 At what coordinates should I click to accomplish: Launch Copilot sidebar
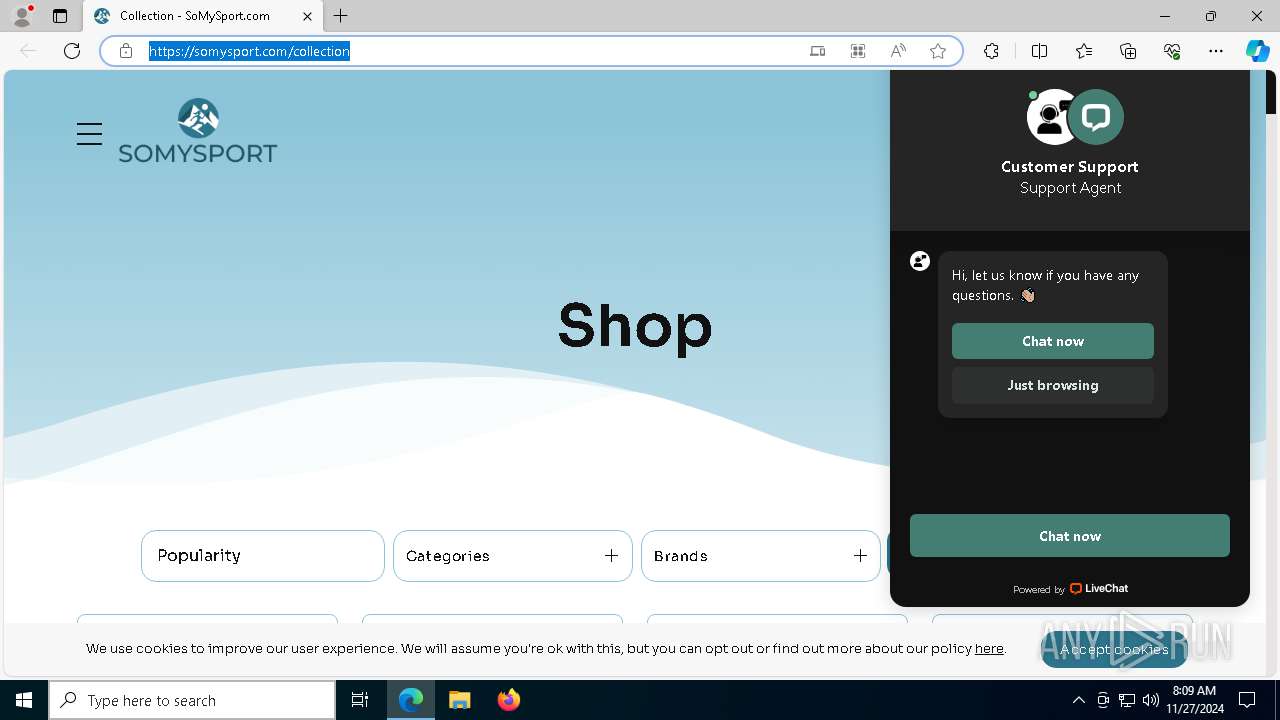[x=1257, y=51]
